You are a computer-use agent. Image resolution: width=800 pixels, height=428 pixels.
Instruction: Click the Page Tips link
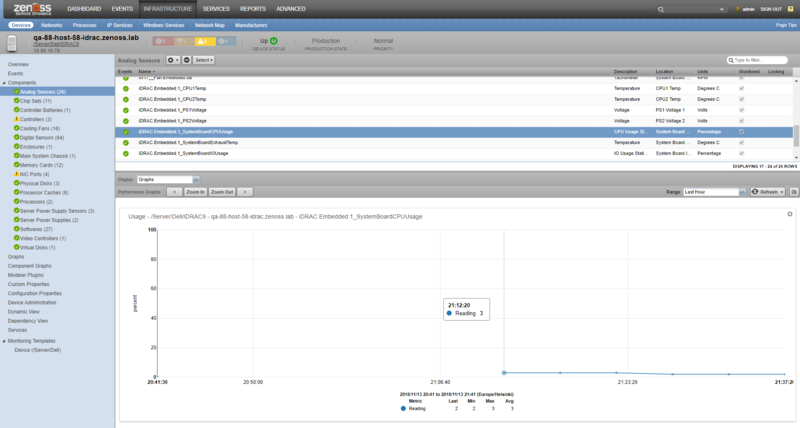pos(786,25)
